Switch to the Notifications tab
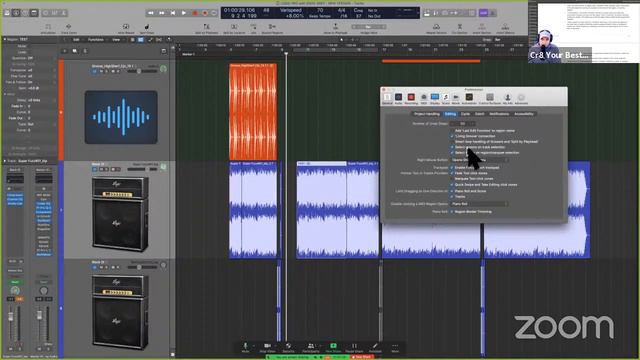This screenshot has width=640, height=360. click(x=499, y=114)
